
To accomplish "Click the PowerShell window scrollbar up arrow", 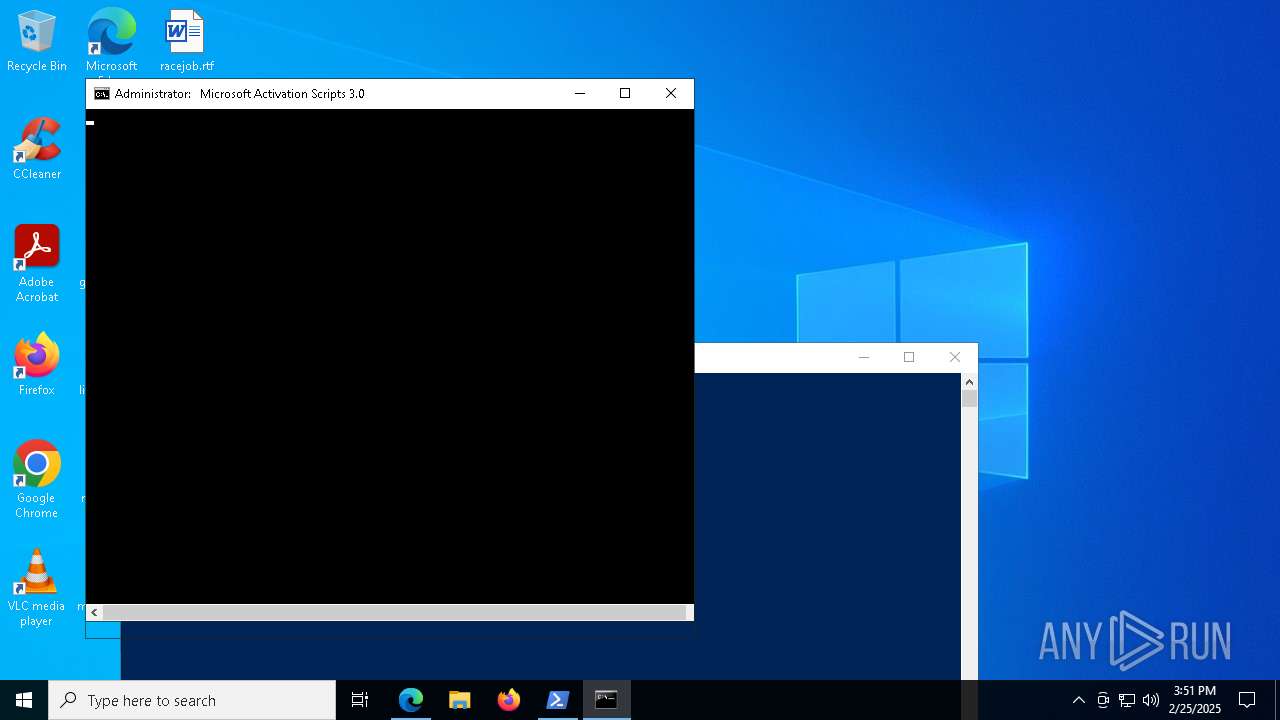I will 969,382.
